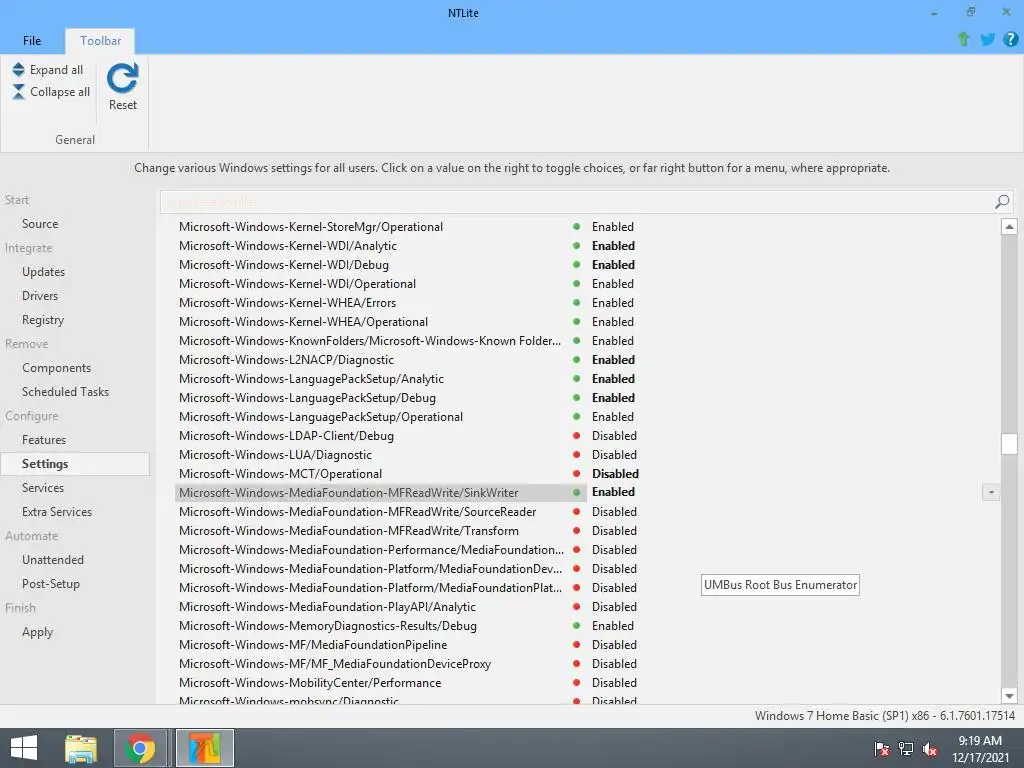Select Microsoft-Windows-MediaFoundation-MFReadWrite/SourceReader row
The width and height of the screenshot is (1024, 768).
(357, 511)
